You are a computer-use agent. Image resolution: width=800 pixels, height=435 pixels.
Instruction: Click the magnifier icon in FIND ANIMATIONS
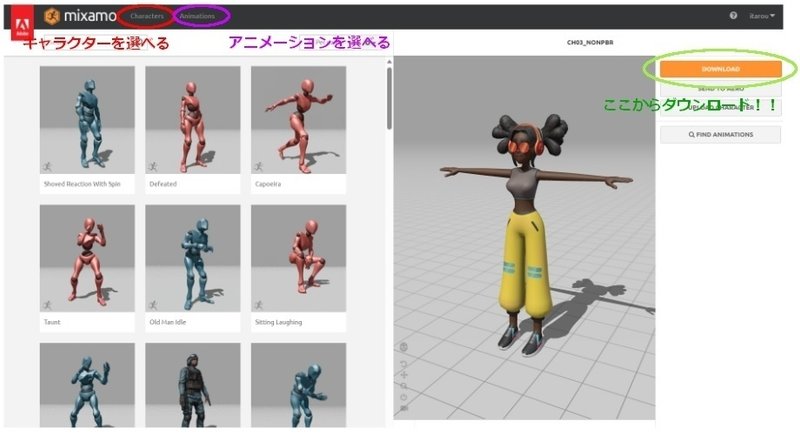(x=691, y=135)
